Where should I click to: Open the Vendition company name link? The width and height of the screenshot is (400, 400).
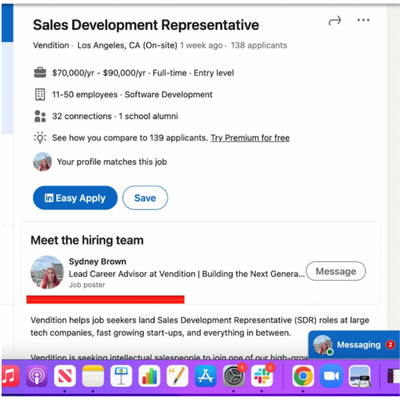click(51, 45)
